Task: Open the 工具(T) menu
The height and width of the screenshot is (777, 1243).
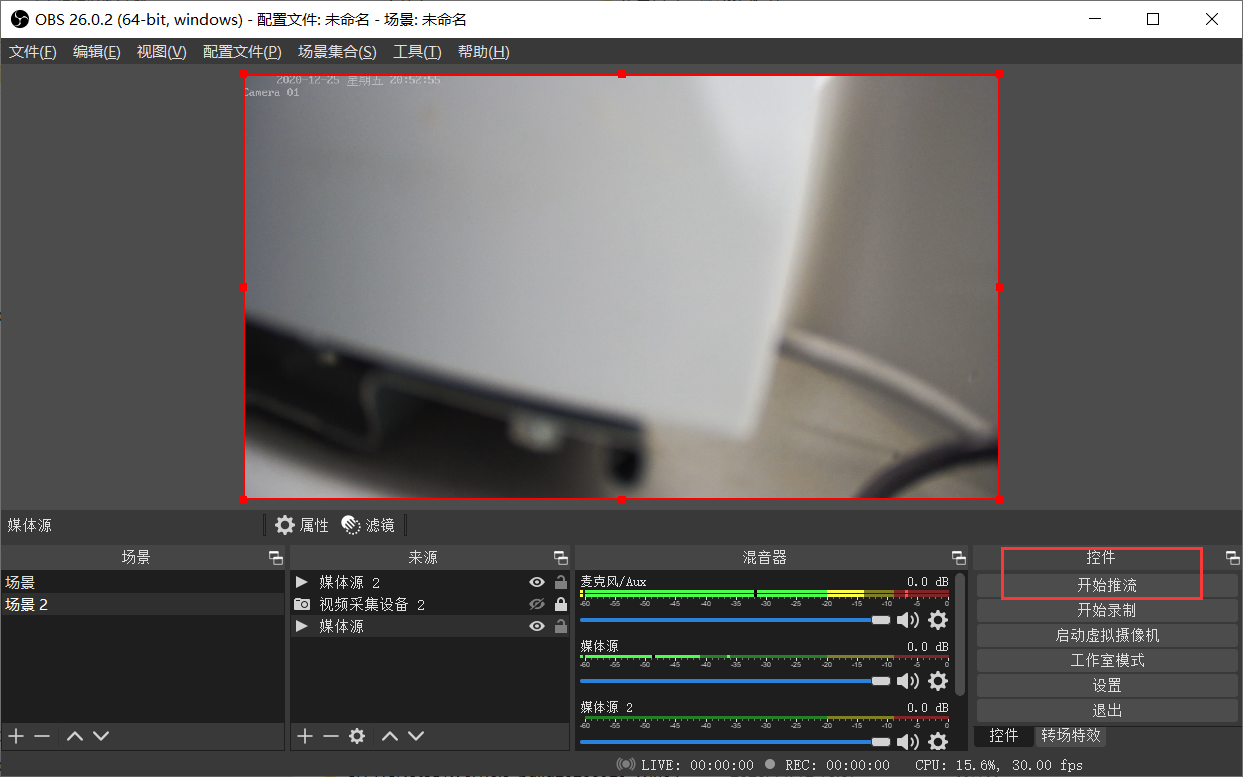Action: coord(417,52)
